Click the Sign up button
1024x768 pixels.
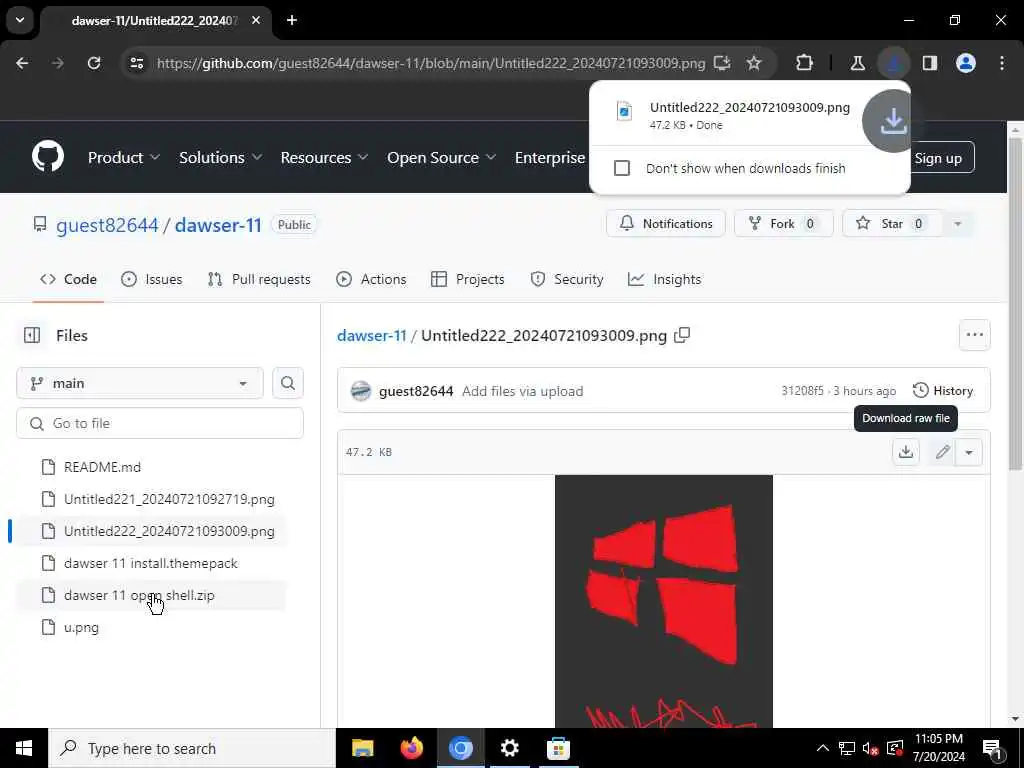pyautogui.click(x=938, y=158)
